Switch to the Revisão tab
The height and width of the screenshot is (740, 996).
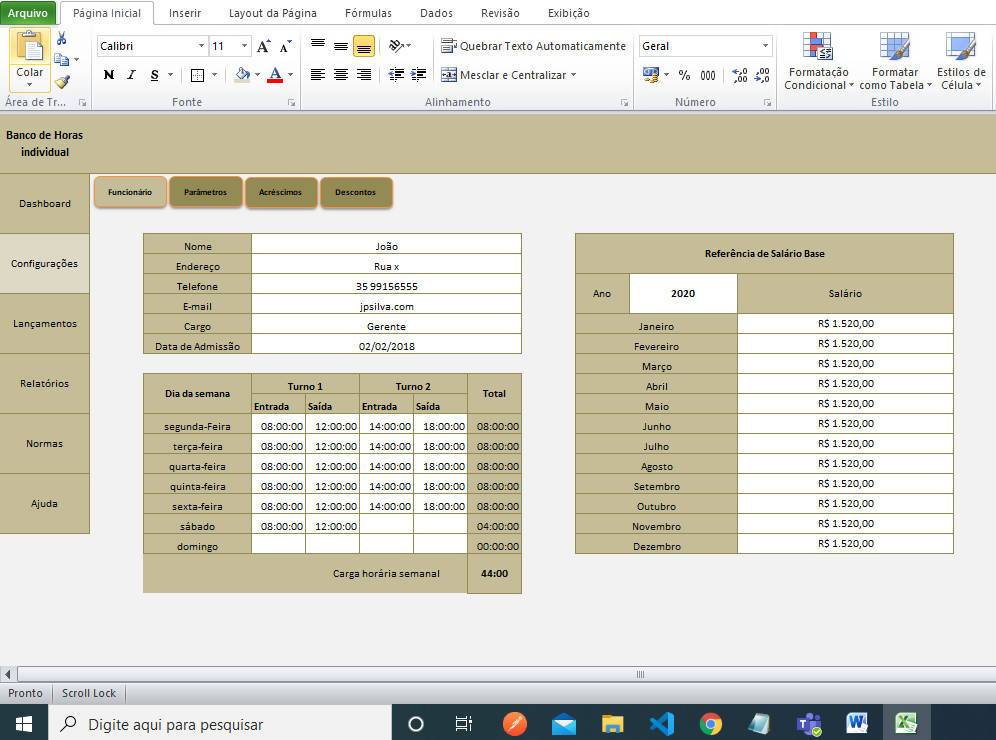500,13
